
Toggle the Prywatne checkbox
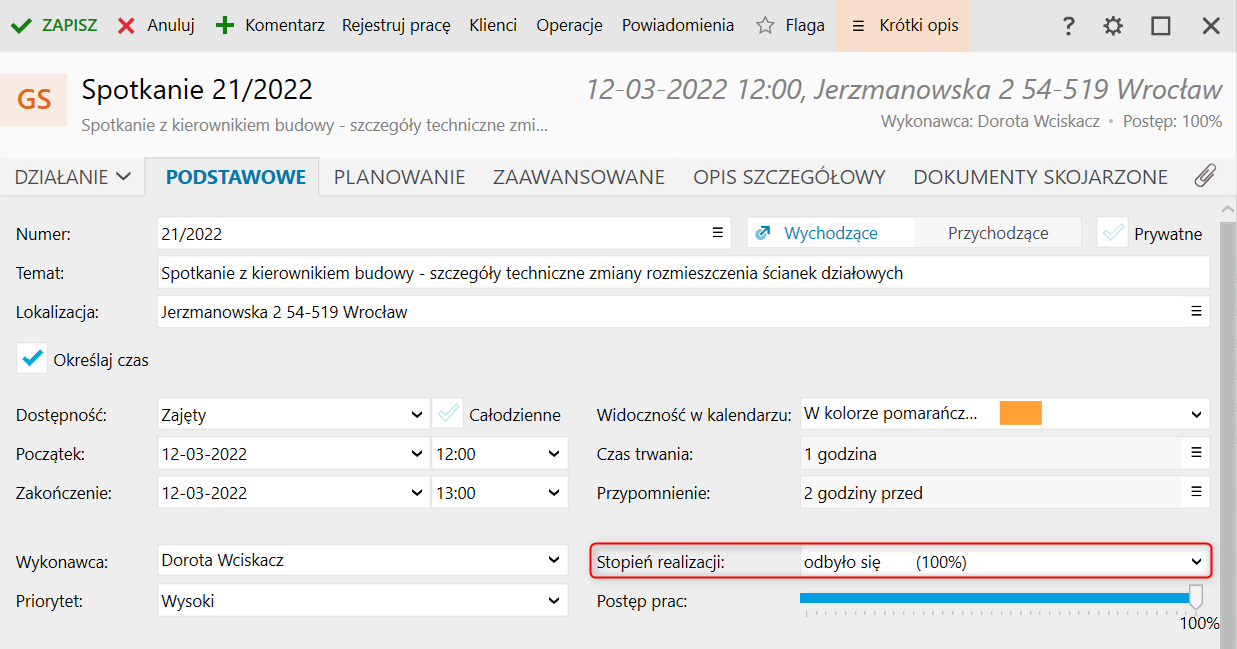pos(1113,233)
